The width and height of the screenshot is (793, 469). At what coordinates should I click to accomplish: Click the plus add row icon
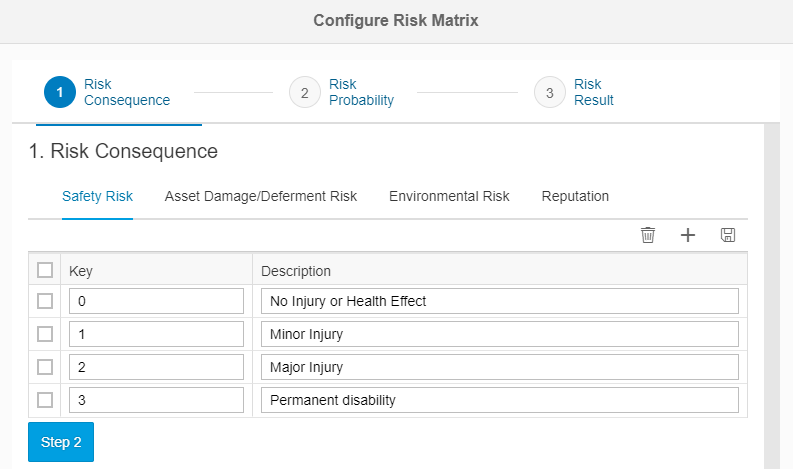coord(688,235)
